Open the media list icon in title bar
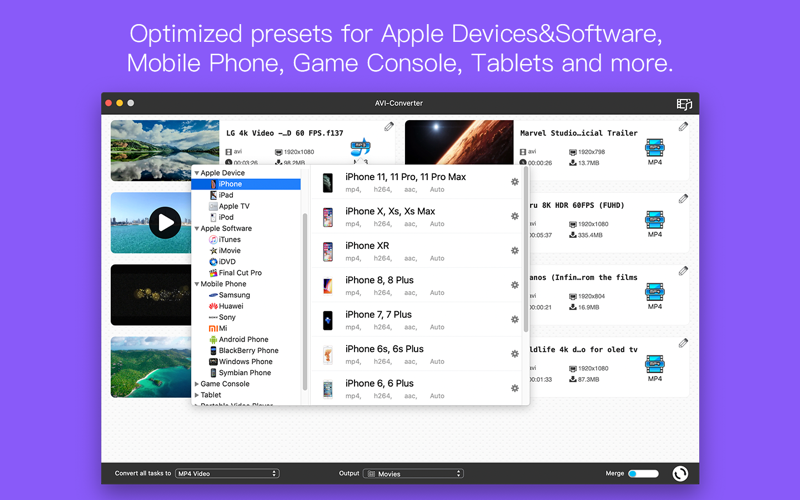Viewport: 800px width, 500px height. pos(684,104)
